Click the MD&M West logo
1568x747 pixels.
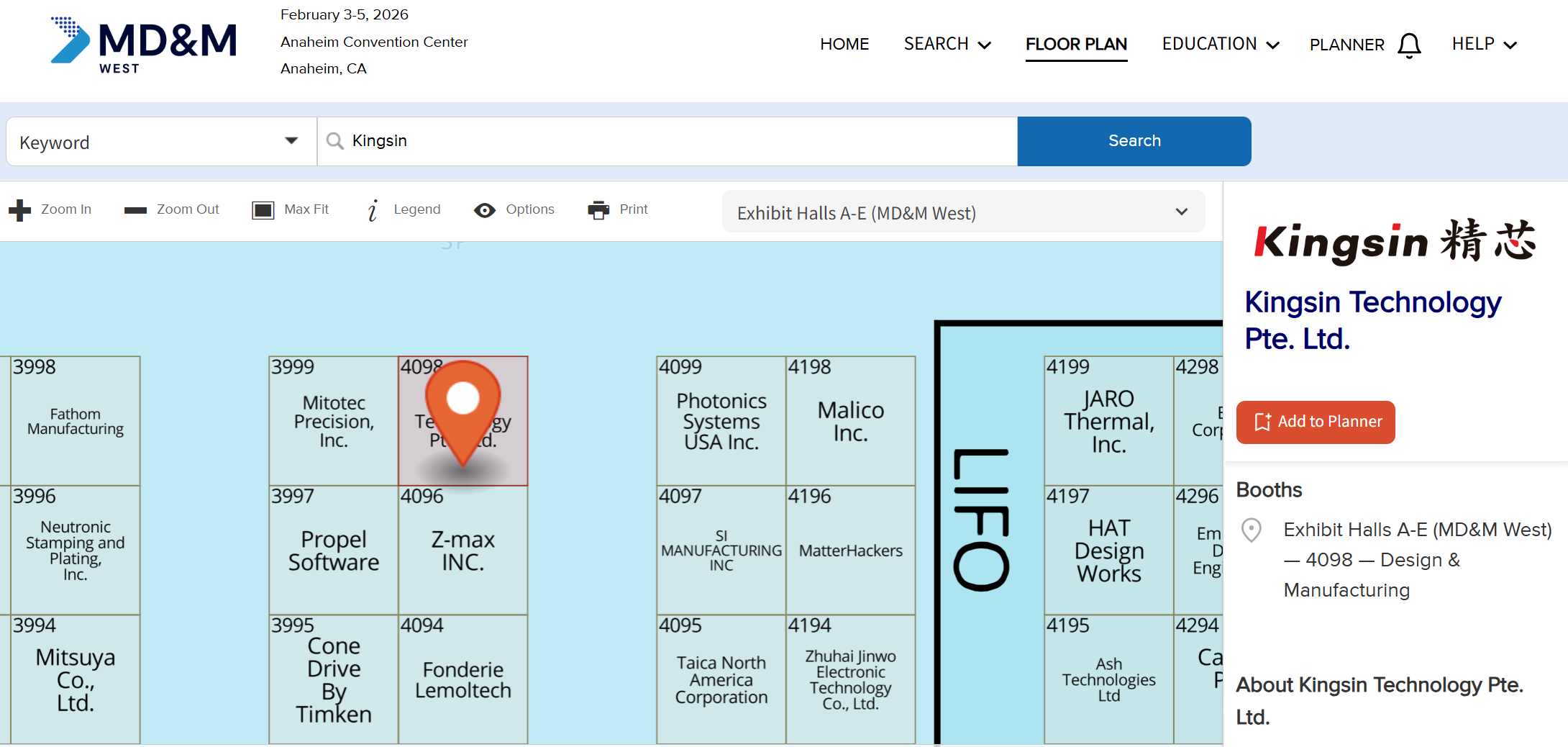click(x=144, y=45)
